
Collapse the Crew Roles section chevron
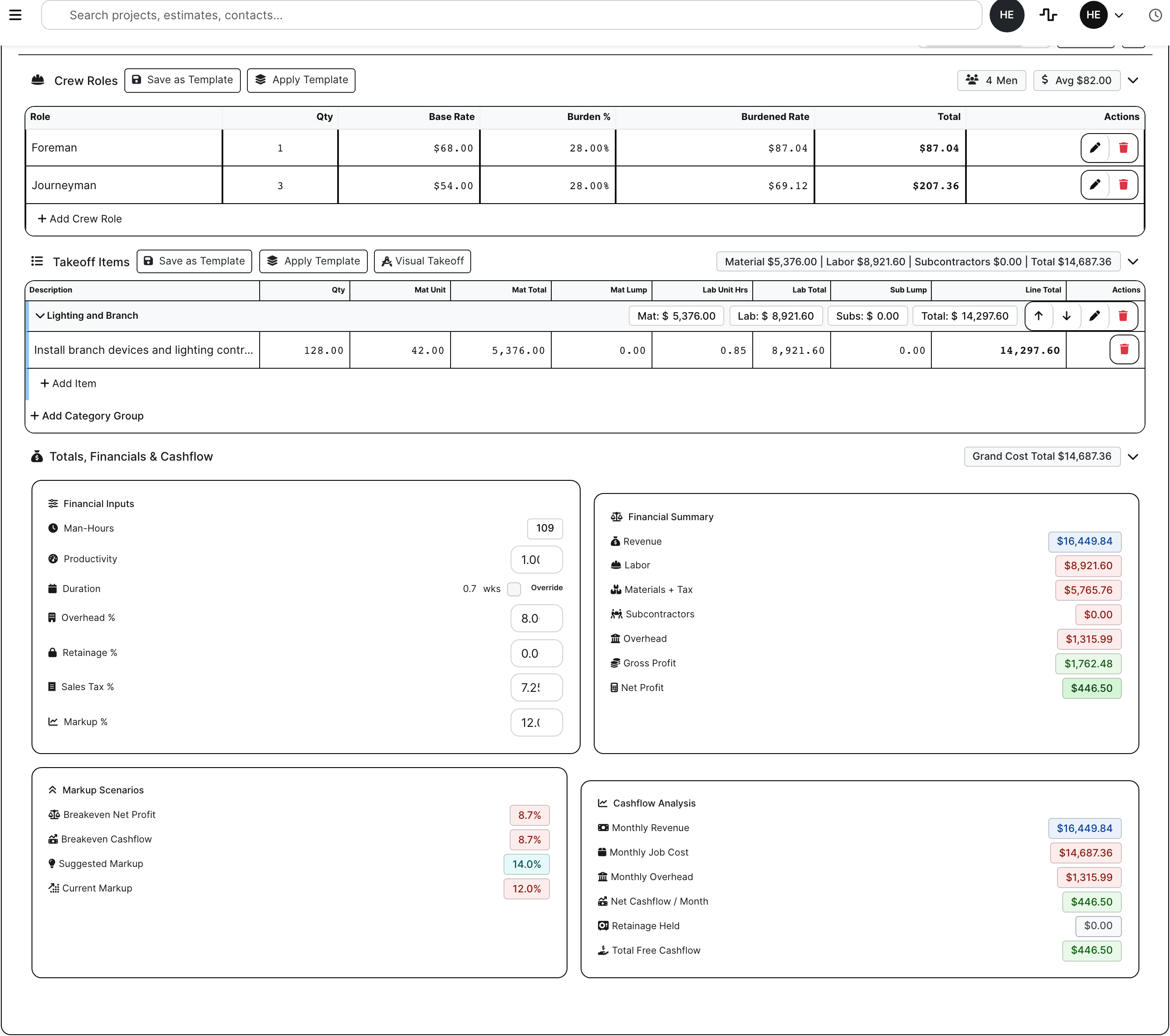point(1133,80)
